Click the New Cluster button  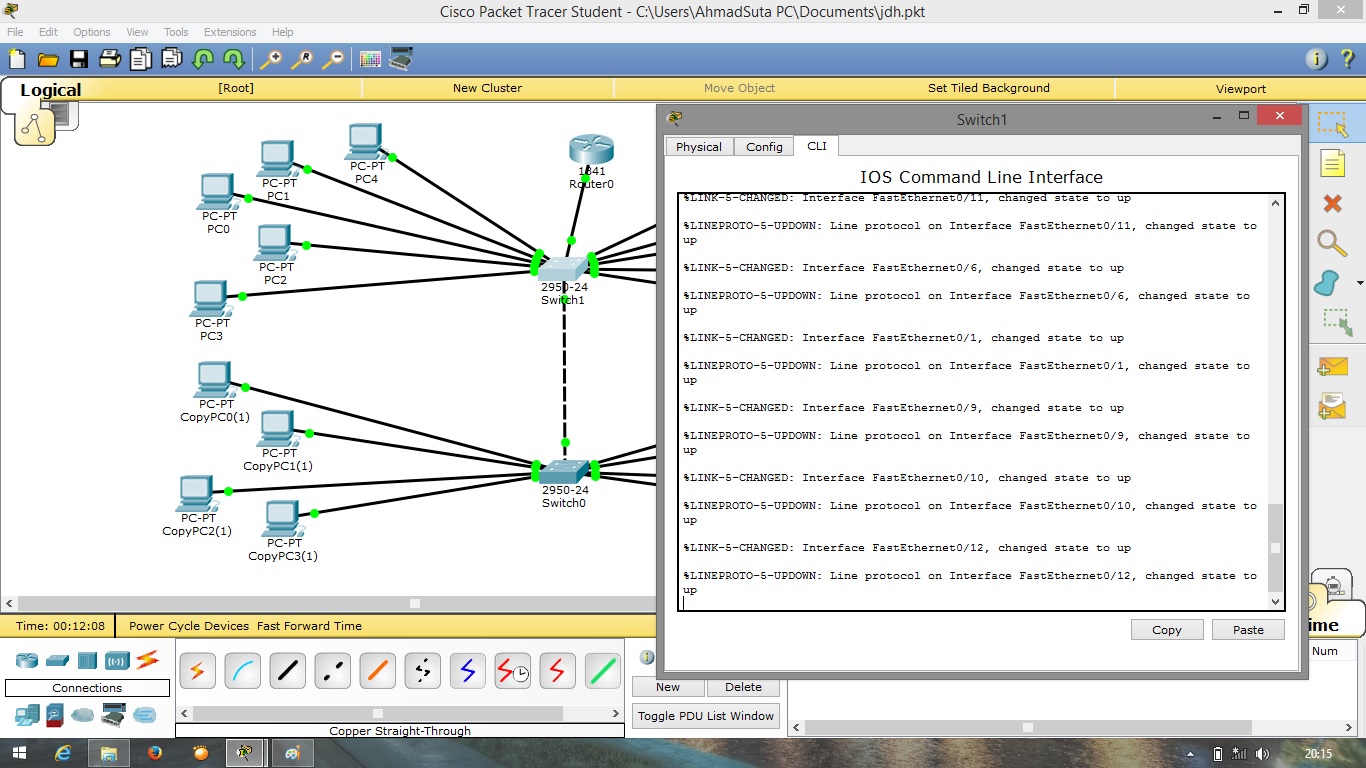(488, 88)
